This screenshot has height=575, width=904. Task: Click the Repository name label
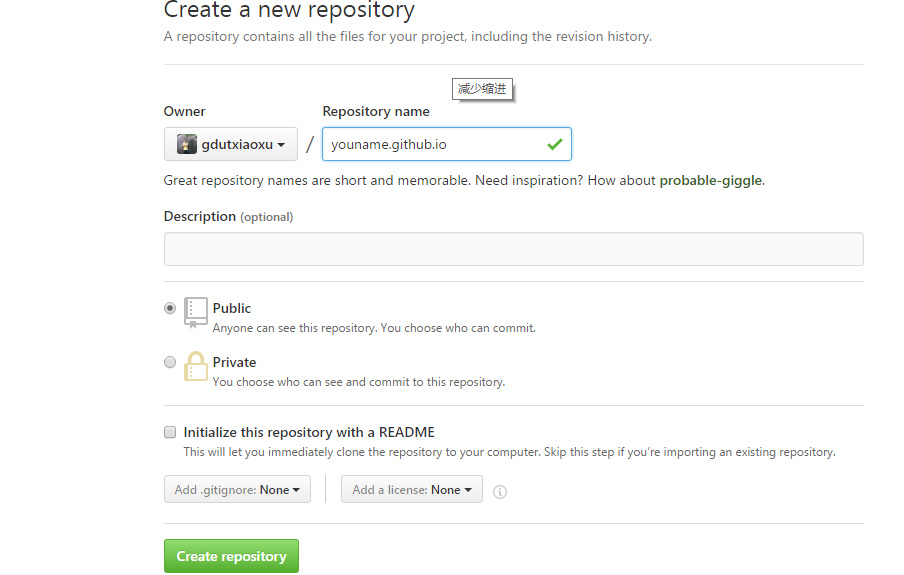click(376, 111)
